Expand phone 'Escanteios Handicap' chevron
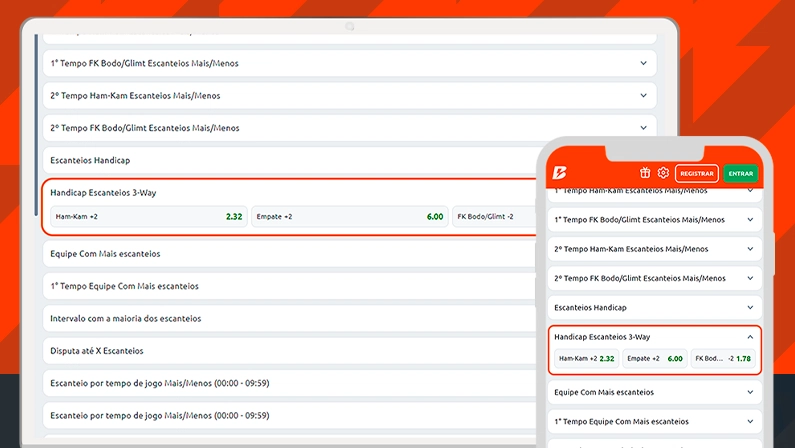The height and width of the screenshot is (448, 795). [750, 308]
